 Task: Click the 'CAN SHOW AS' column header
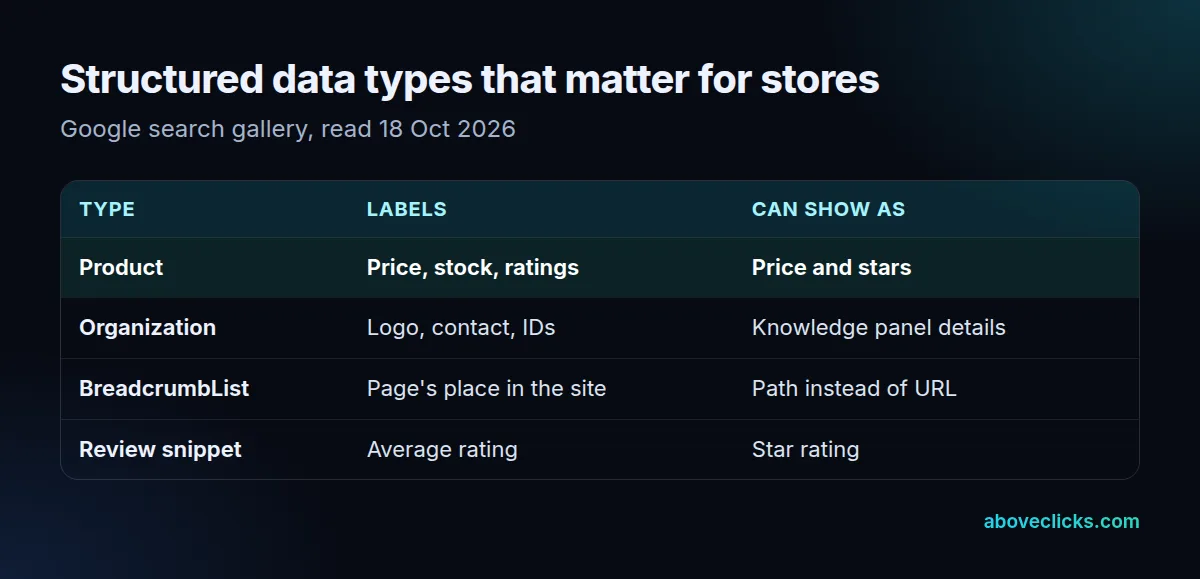click(x=828, y=209)
